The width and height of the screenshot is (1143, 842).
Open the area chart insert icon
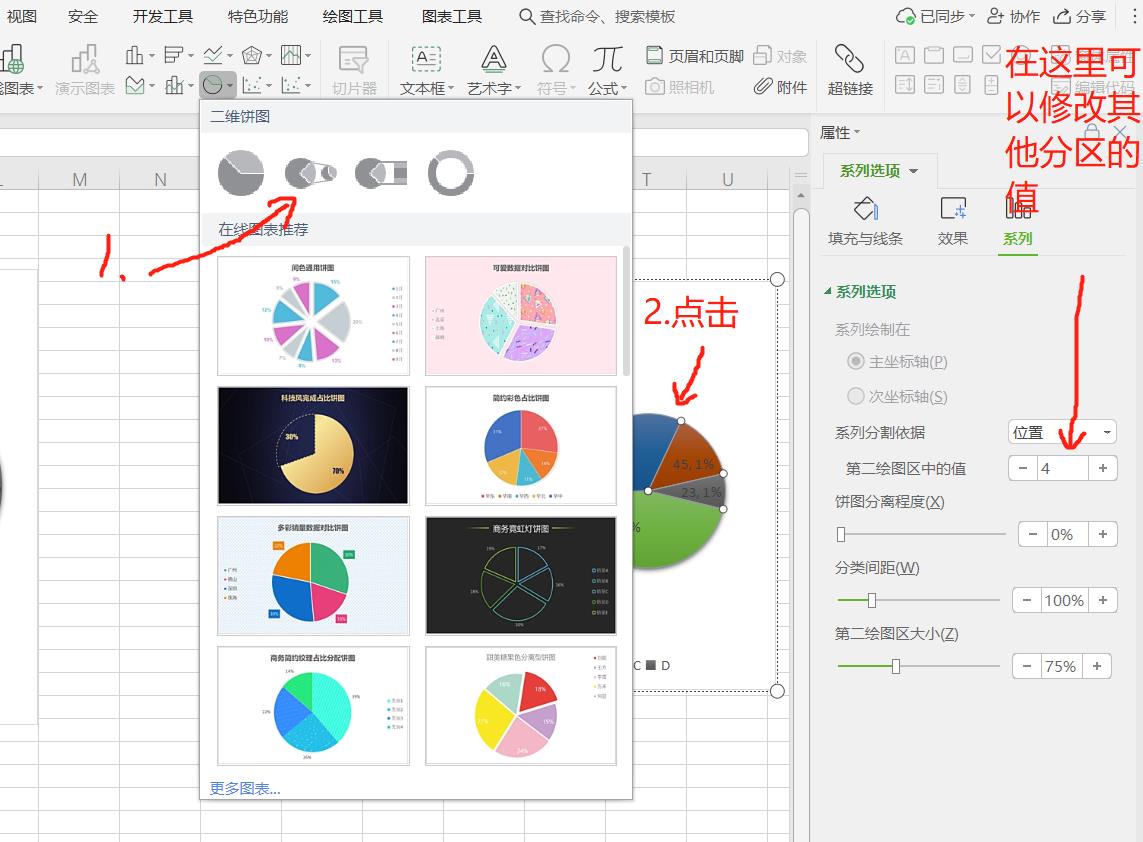pos(135,86)
